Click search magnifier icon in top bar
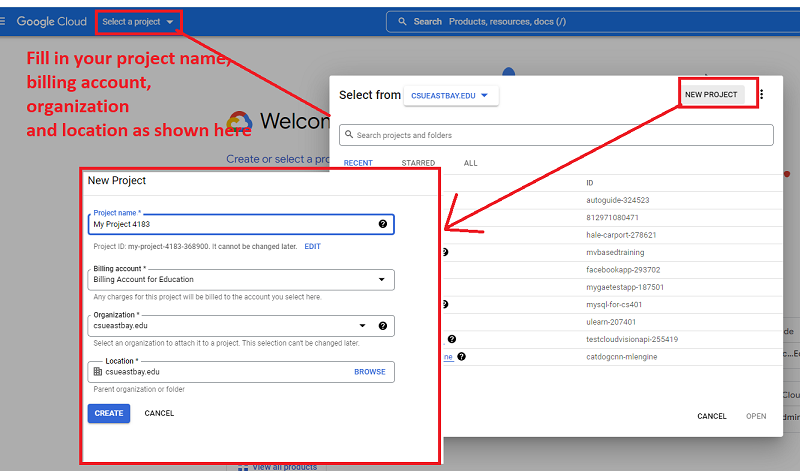Image resolution: width=800 pixels, height=471 pixels. coord(403,21)
